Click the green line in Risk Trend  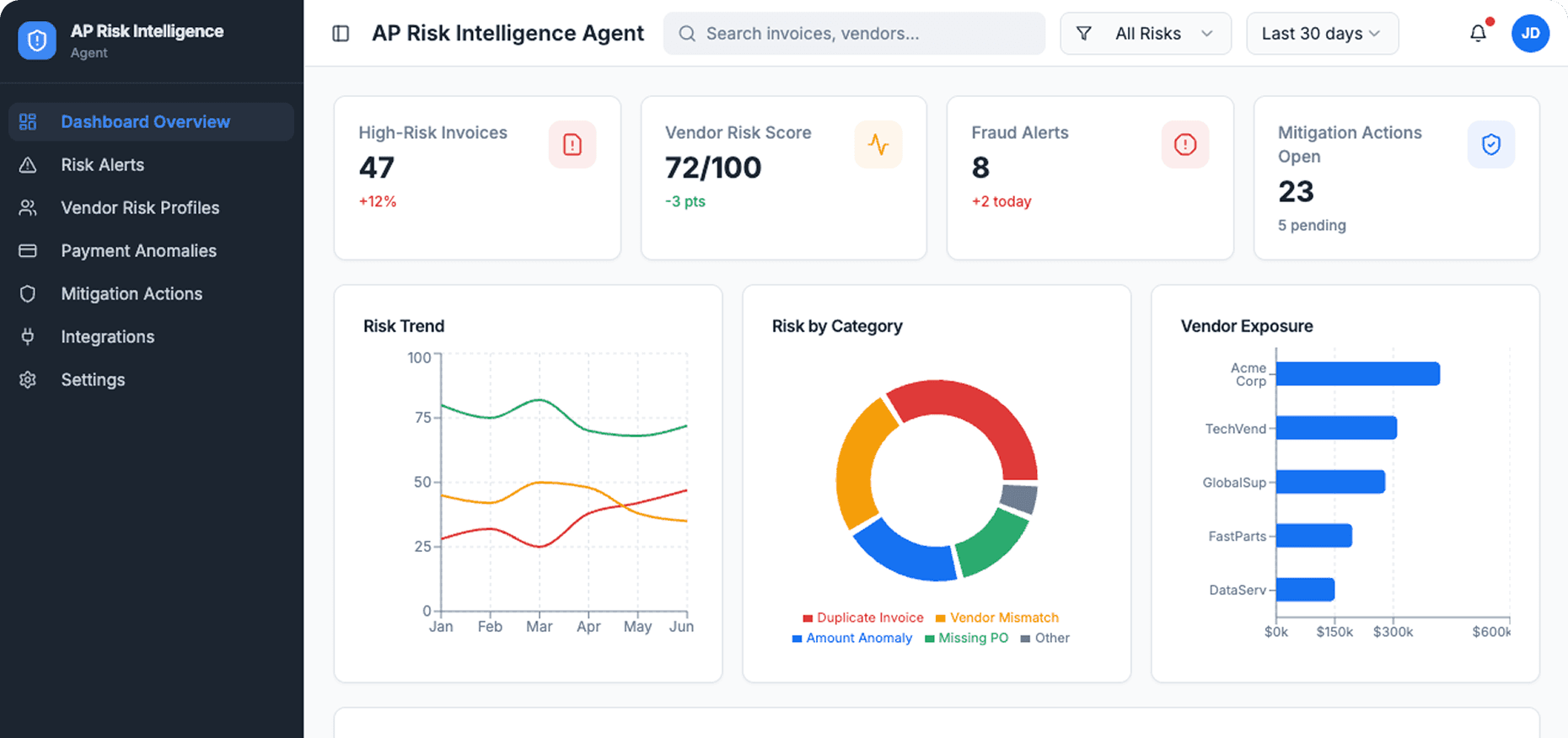[x=540, y=400]
